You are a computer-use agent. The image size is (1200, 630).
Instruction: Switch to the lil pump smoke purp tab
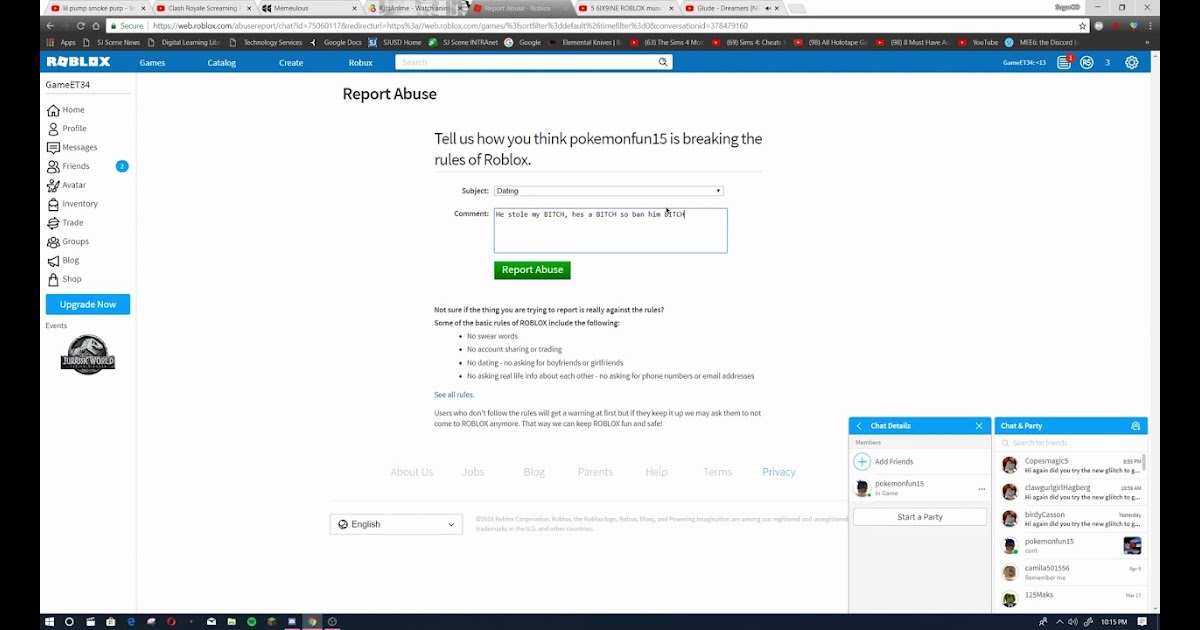coord(96,8)
